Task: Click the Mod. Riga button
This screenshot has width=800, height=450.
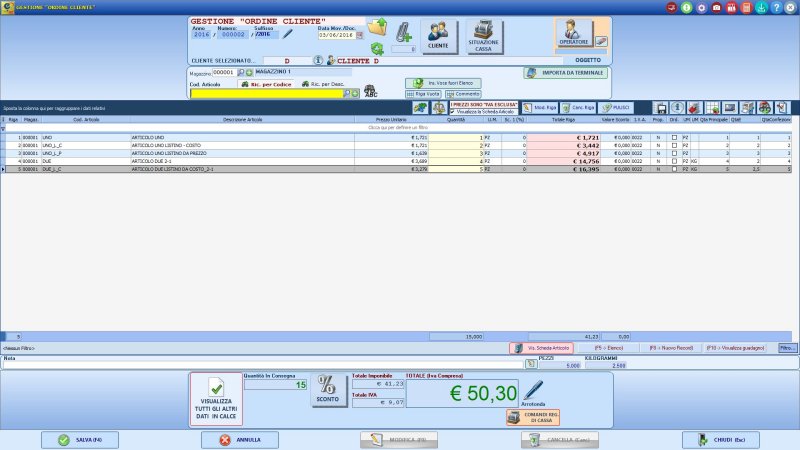Action: pos(540,108)
